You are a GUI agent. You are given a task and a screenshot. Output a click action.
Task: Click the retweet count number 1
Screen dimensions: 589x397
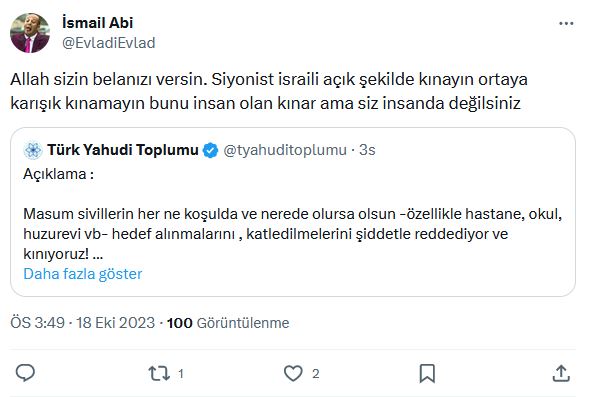pyautogui.click(x=181, y=374)
